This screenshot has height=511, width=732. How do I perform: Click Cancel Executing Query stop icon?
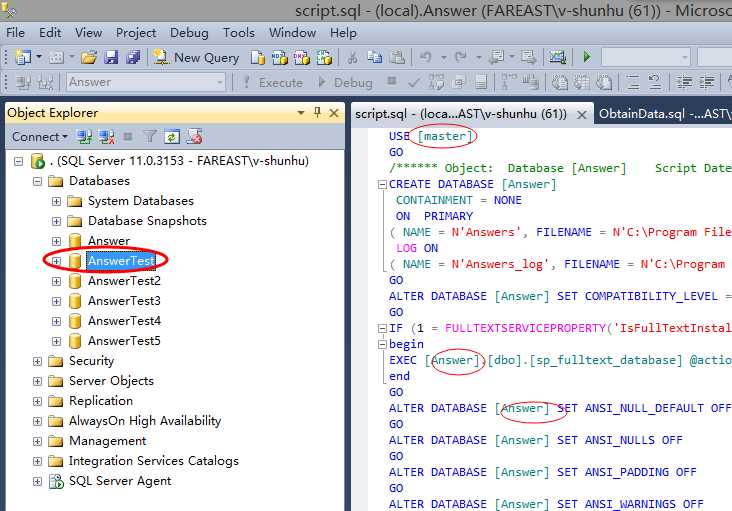click(392, 82)
